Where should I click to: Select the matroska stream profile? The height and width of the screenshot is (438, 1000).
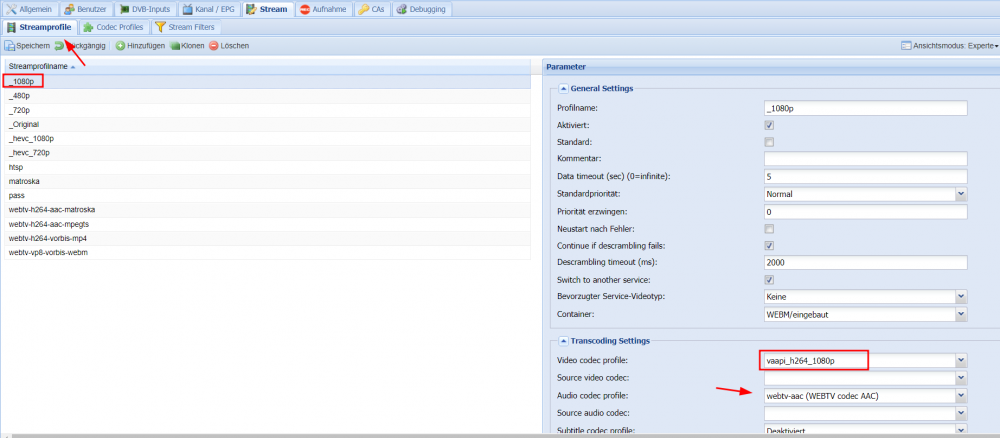(267, 181)
